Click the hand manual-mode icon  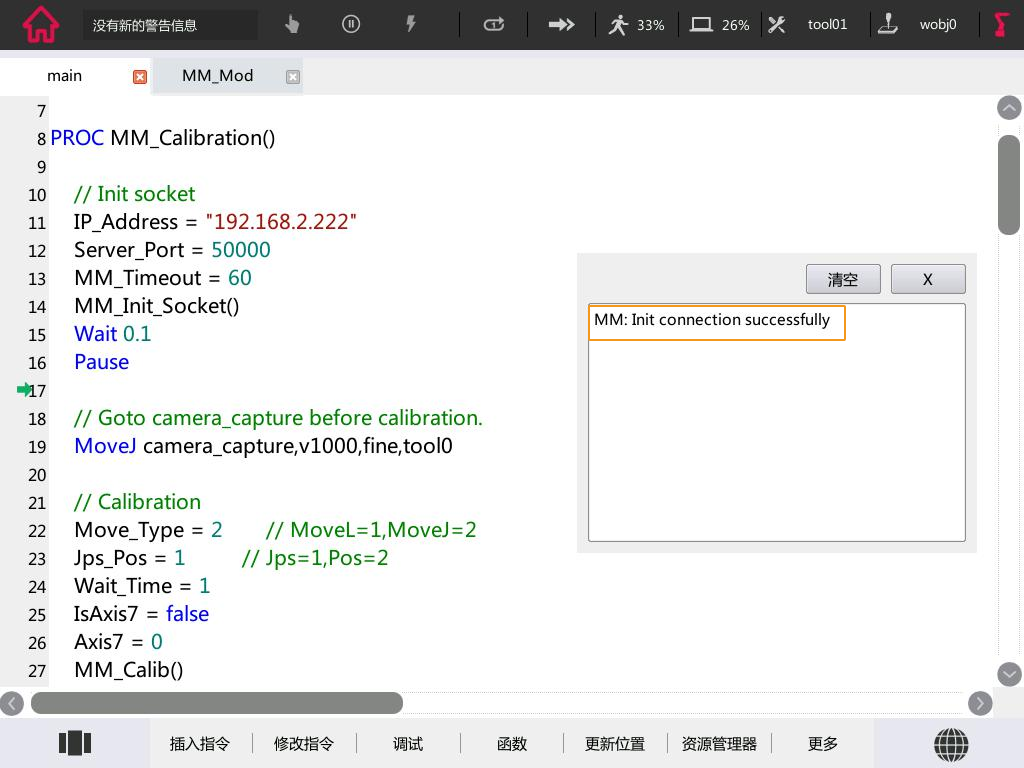tap(292, 25)
